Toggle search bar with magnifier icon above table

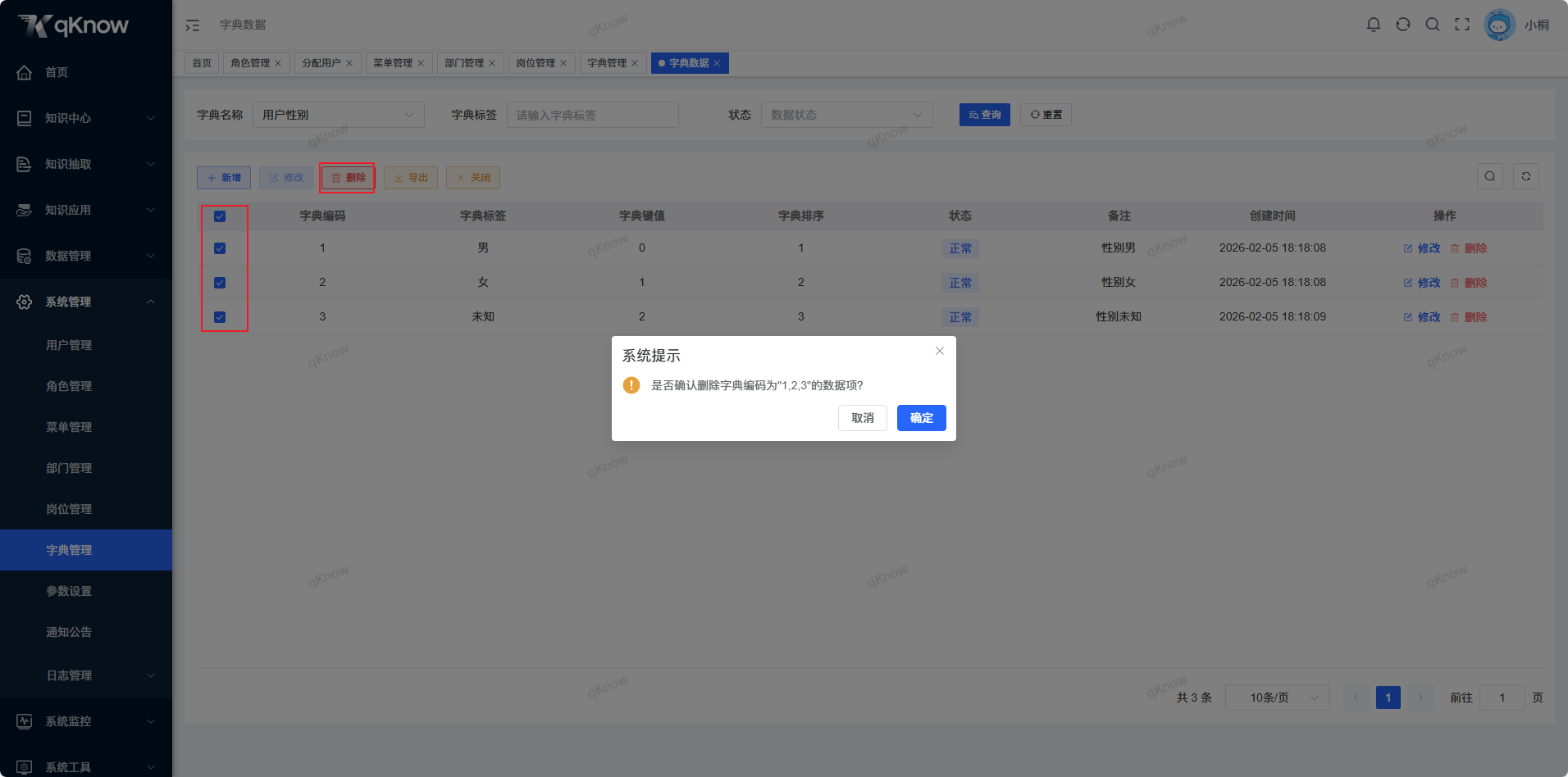[x=1490, y=176]
